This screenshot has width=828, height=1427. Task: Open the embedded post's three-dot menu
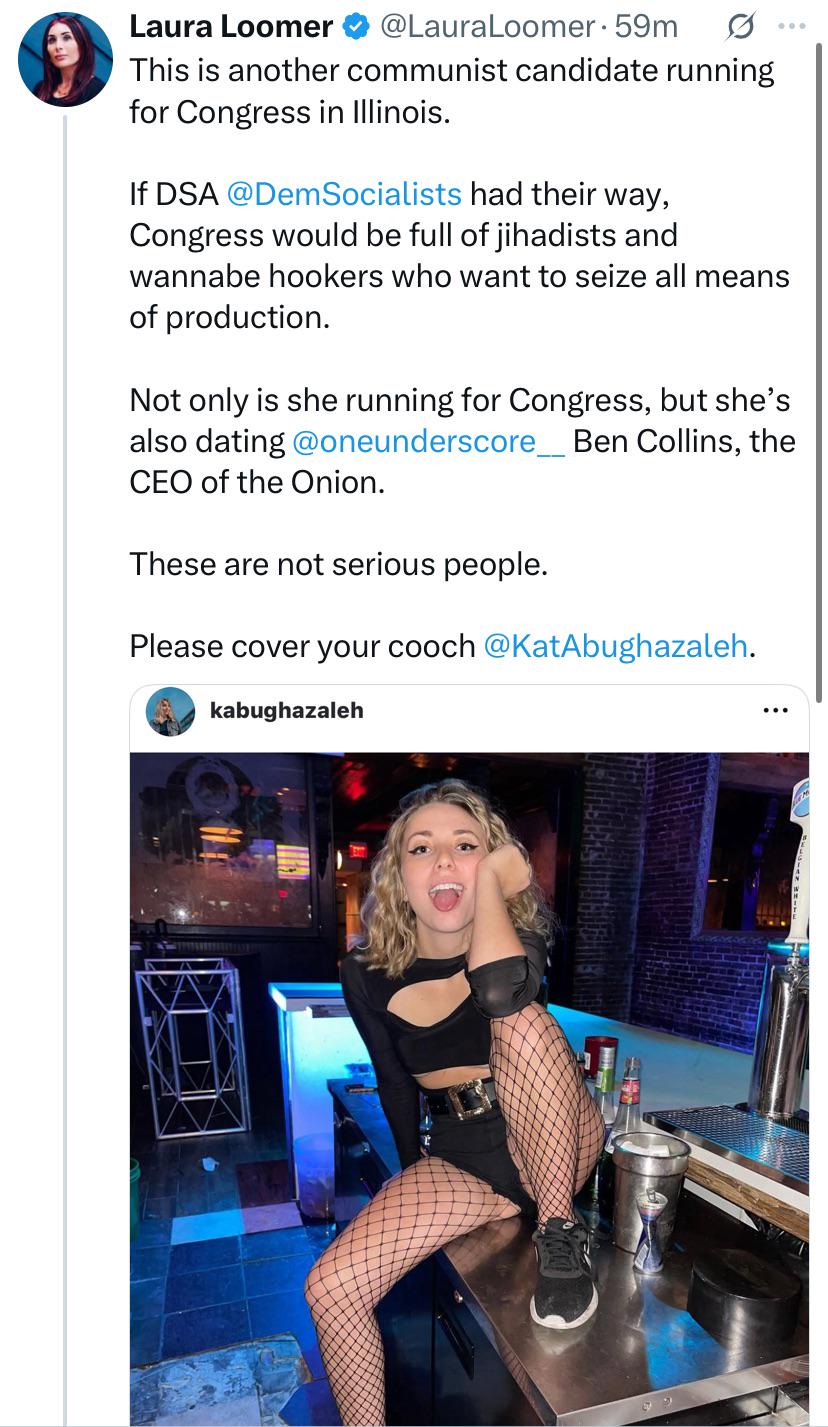point(775,711)
